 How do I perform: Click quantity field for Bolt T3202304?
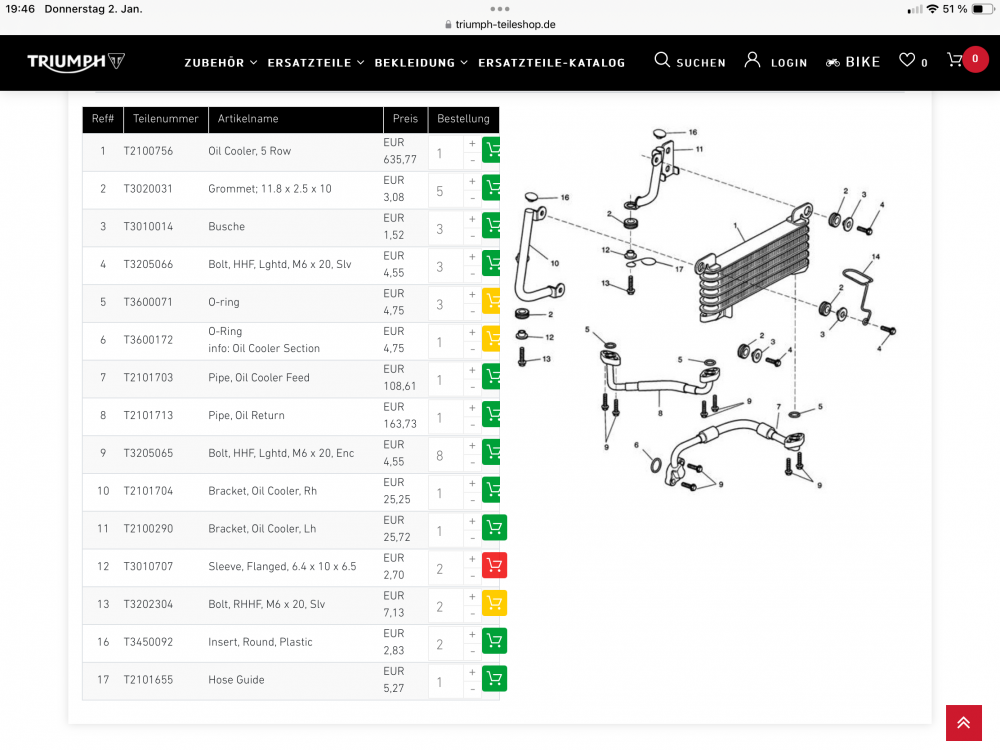click(x=446, y=607)
